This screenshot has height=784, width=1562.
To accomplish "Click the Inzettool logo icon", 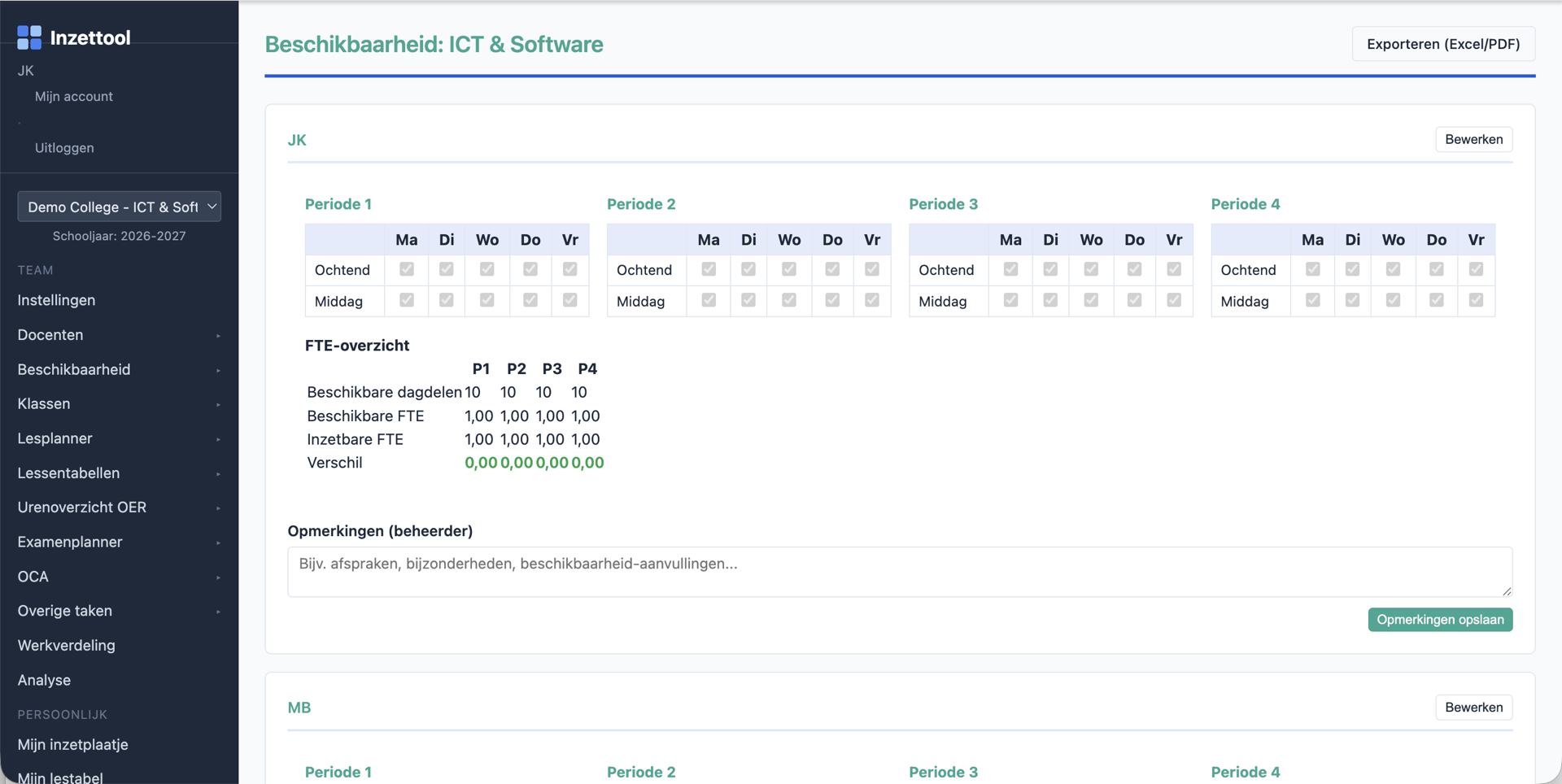I will pyautogui.click(x=29, y=37).
